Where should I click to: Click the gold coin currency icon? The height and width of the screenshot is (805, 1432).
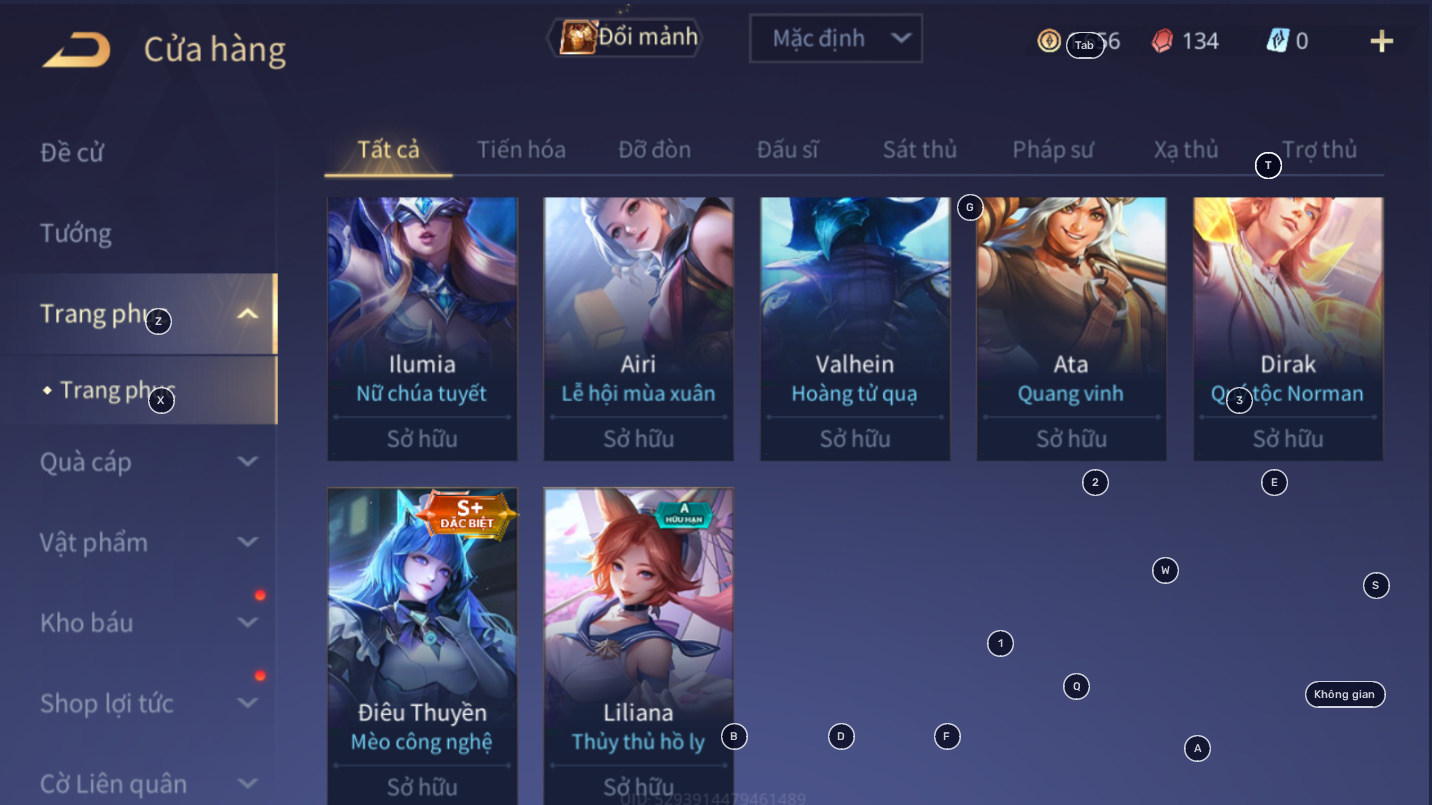click(1049, 41)
